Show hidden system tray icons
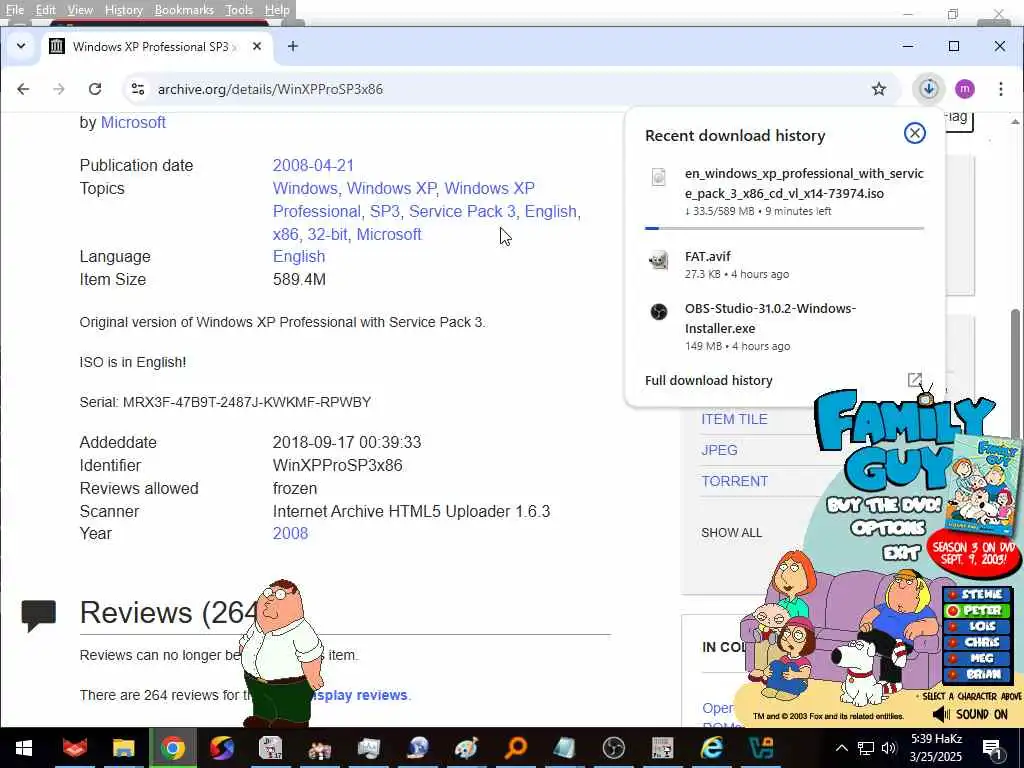Image resolution: width=1024 pixels, height=768 pixels. [842, 748]
